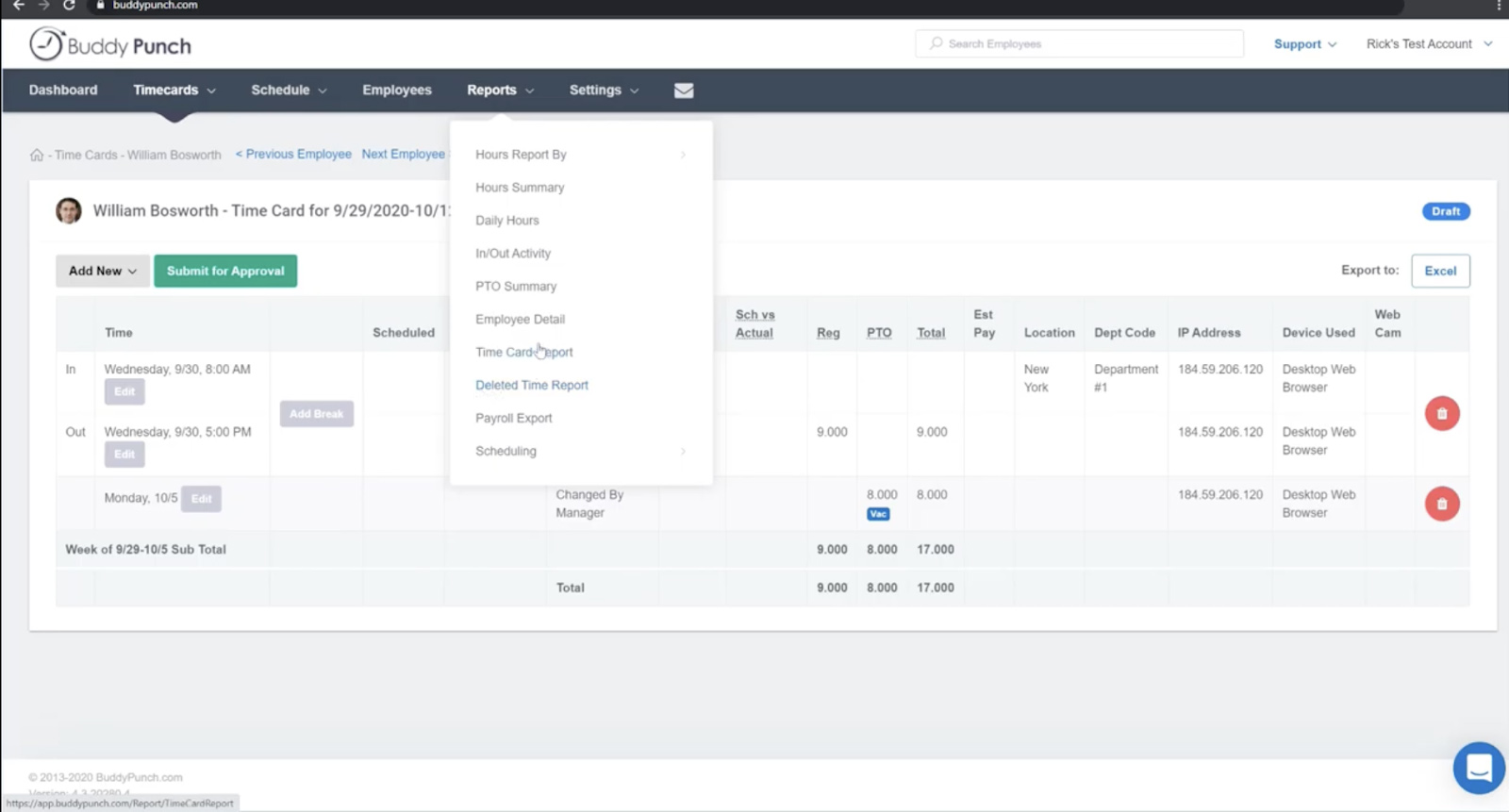The width and height of the screenshot is (1509, 812).
Task: Select Time Card Report menu item
Action: 523,353
